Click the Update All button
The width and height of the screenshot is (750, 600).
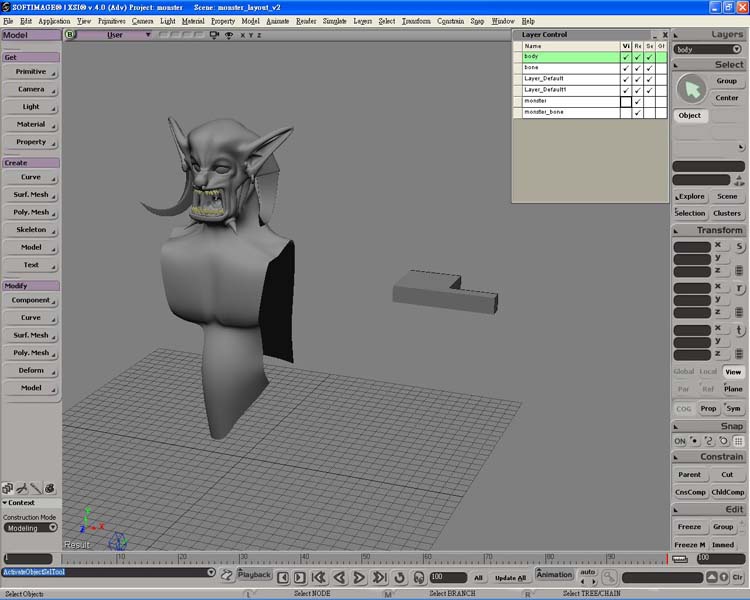[510, 578]
